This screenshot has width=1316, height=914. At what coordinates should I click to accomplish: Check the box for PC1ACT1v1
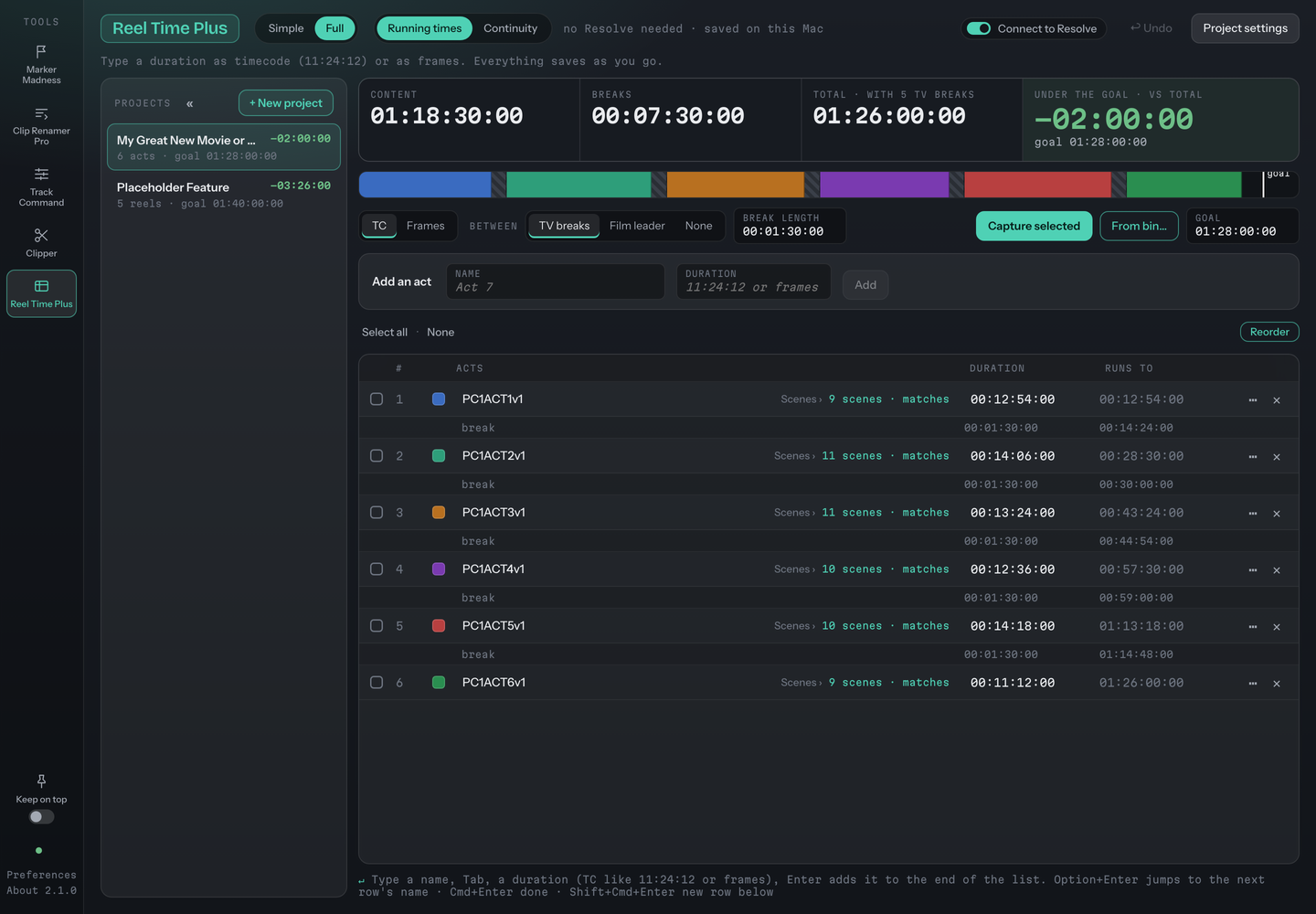coord(377,399)
